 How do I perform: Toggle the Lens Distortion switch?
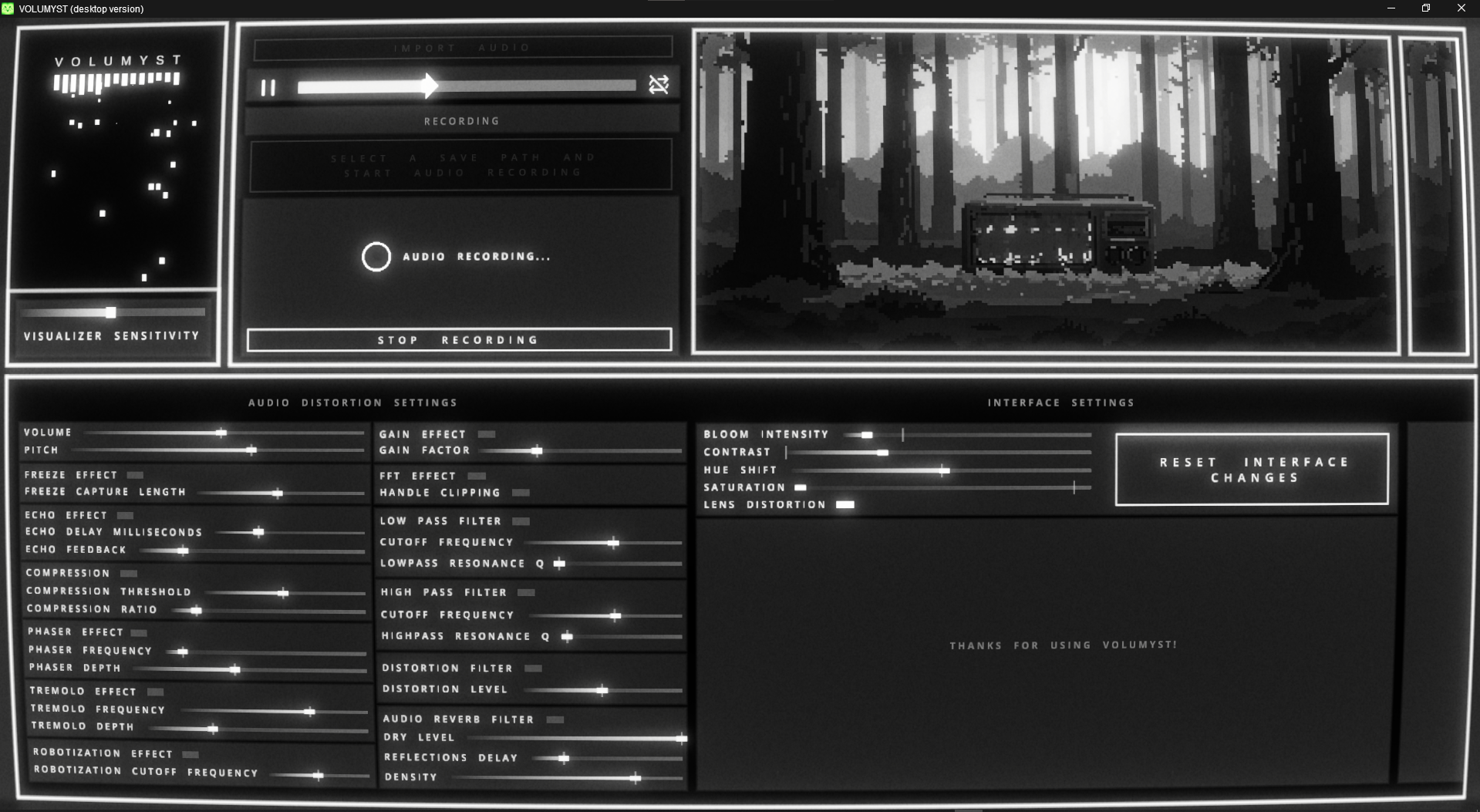(x=845, y=504)
